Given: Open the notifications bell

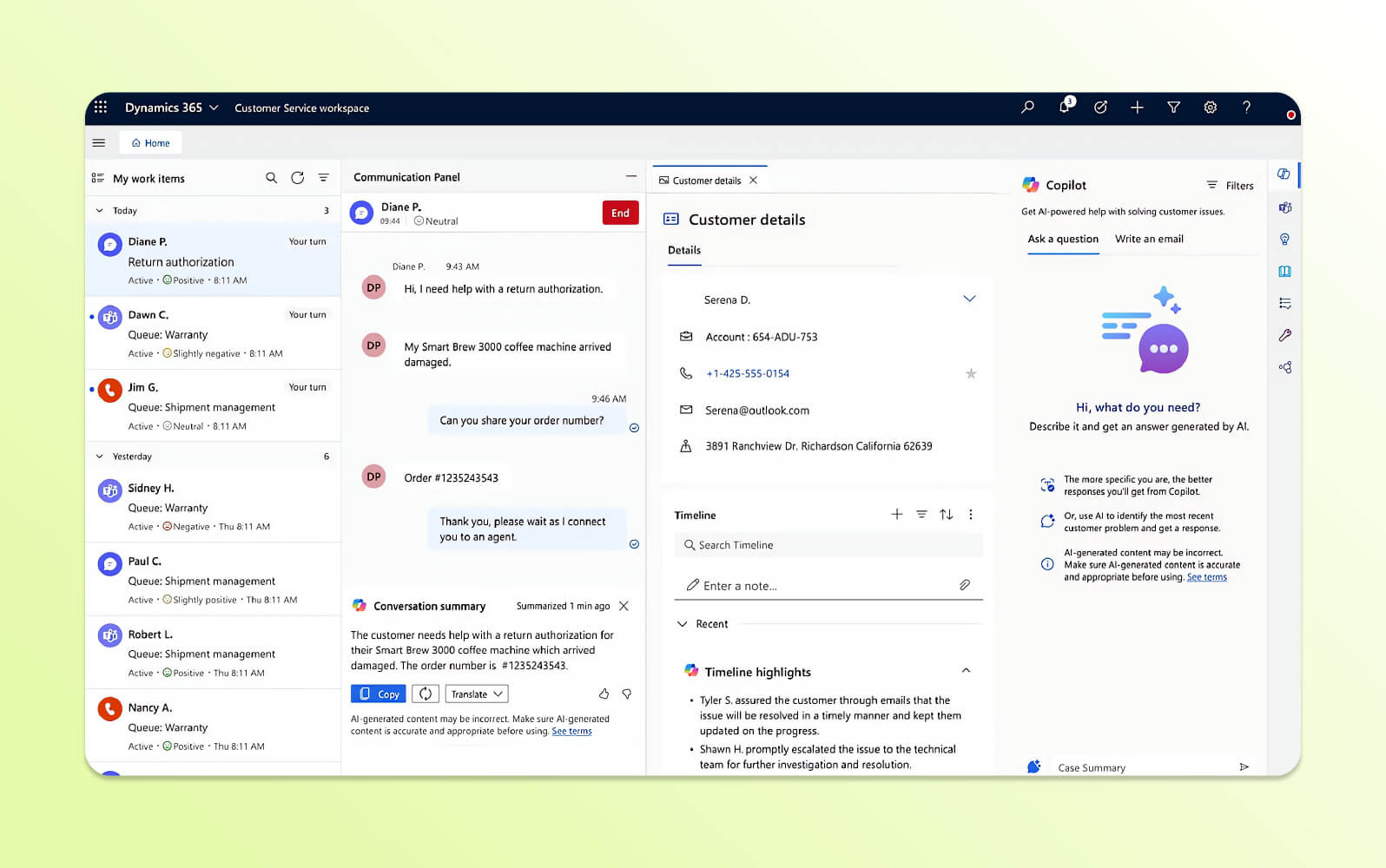Looking at the screenshot, I should click(x=1065, y=107).
